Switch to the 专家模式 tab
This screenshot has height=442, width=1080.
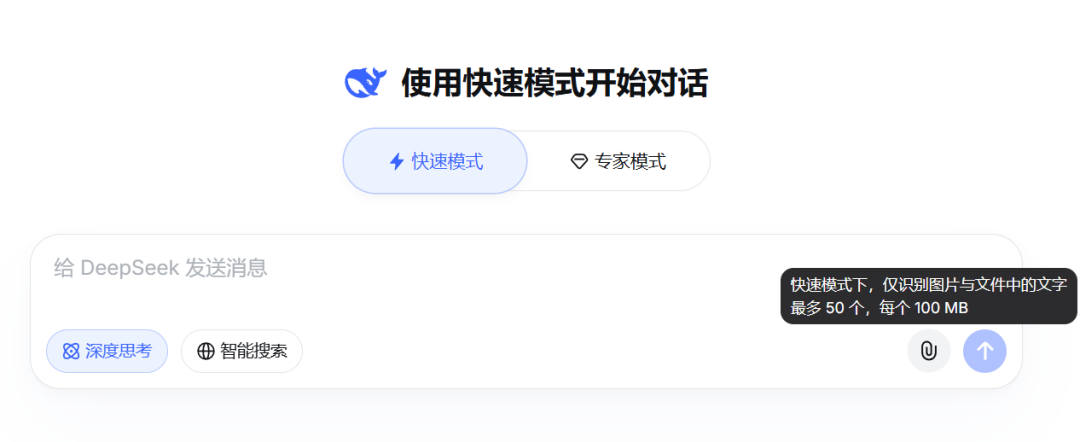tap(619, 162)
